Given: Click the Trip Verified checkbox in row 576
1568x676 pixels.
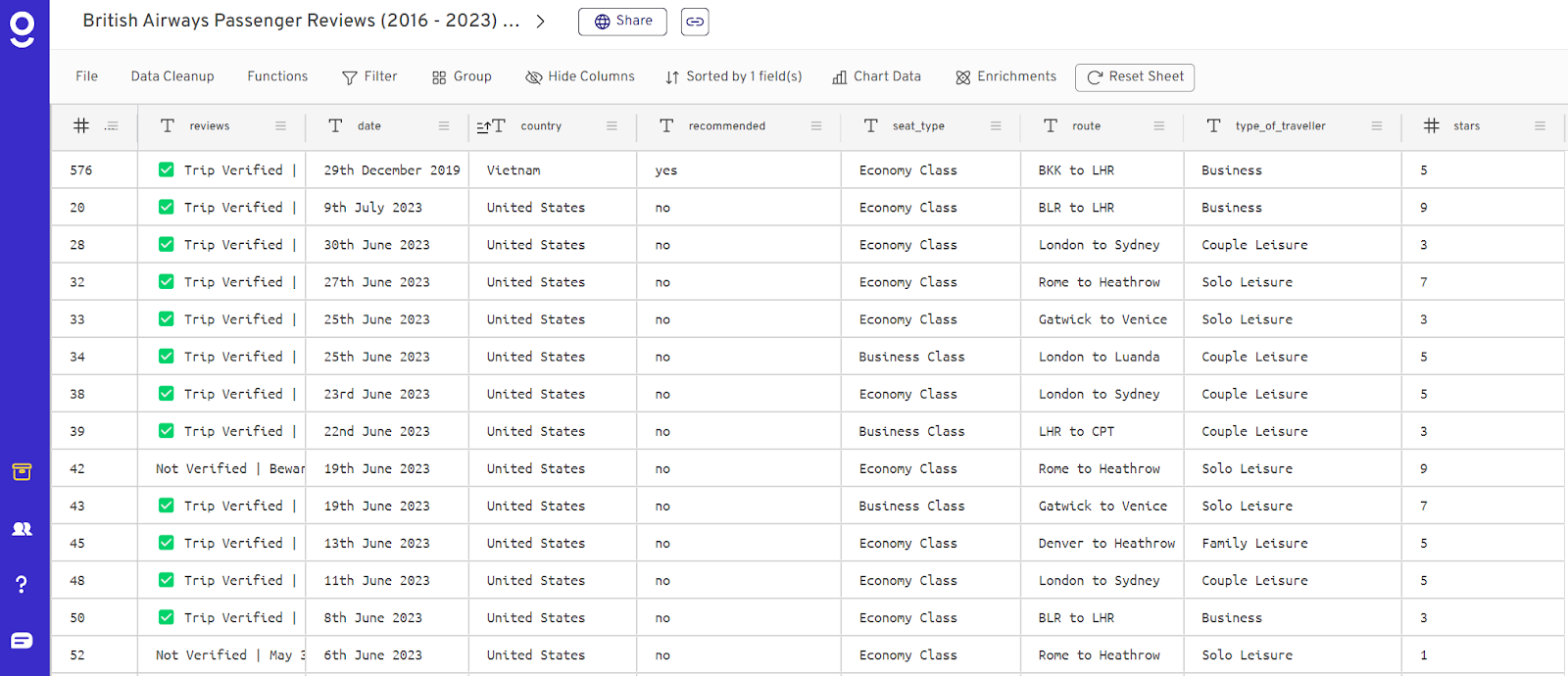Looking at the screenshot, I should (x=167, y=169).
